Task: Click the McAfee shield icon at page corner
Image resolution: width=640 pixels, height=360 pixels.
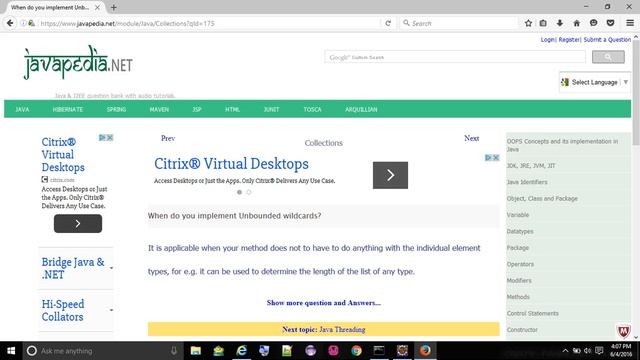Action: point(623,331)
